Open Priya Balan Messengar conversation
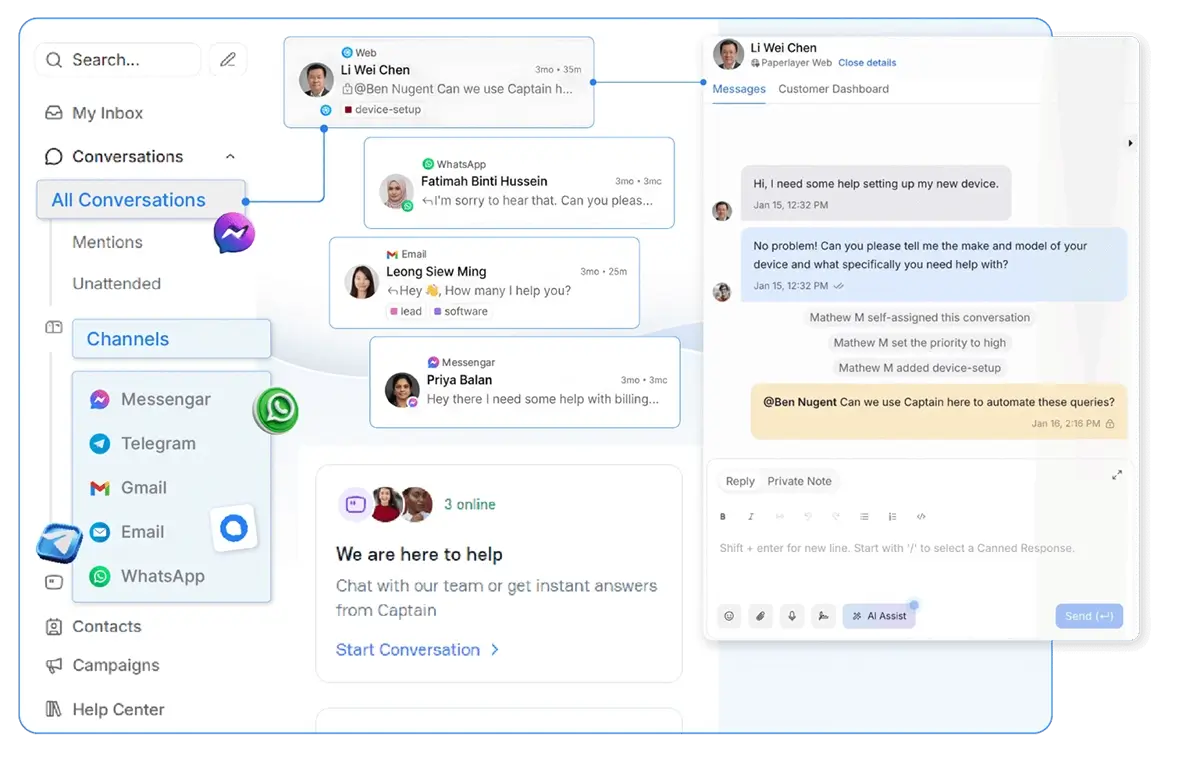The height and width of the screenshot is (769, 1200). tap(525, 382)
